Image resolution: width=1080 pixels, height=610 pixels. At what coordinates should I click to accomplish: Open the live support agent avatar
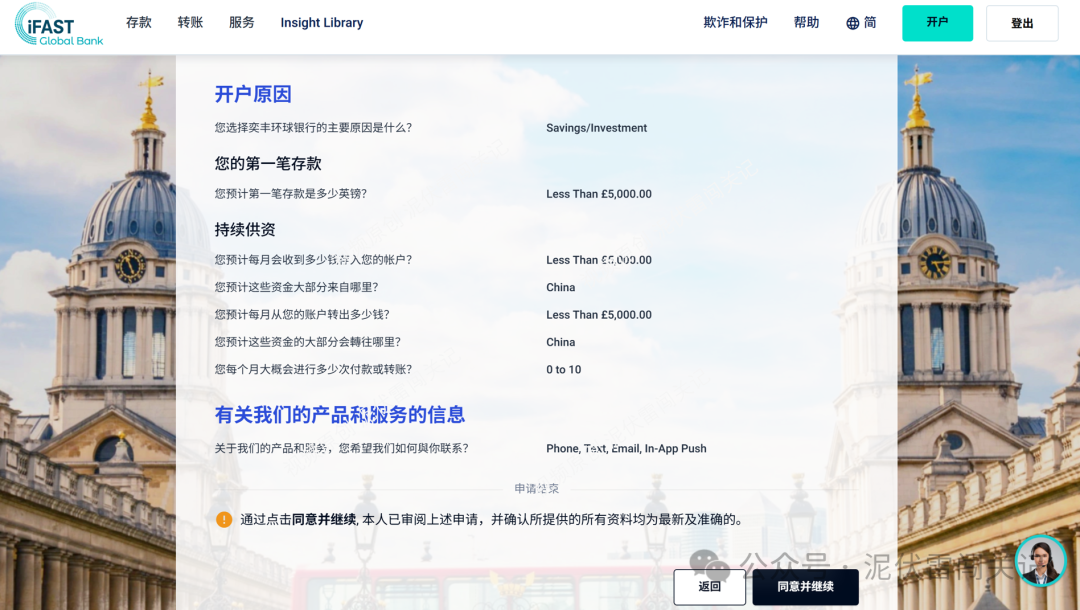pyautogui.click(x=1041, y=562)
